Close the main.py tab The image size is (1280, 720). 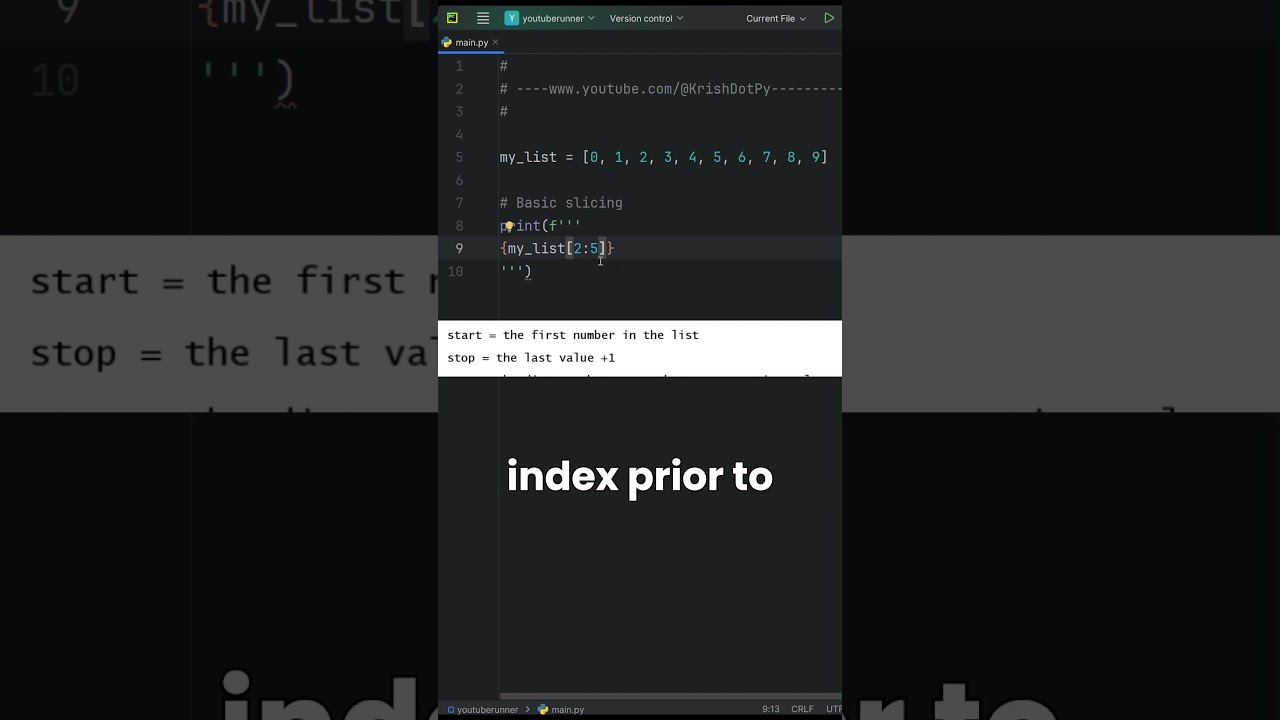(495, 42)
